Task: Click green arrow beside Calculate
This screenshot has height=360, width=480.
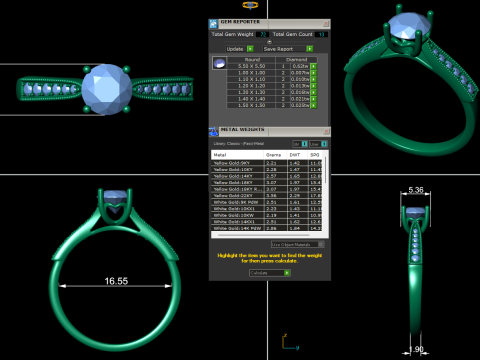Action: (287, 273)
